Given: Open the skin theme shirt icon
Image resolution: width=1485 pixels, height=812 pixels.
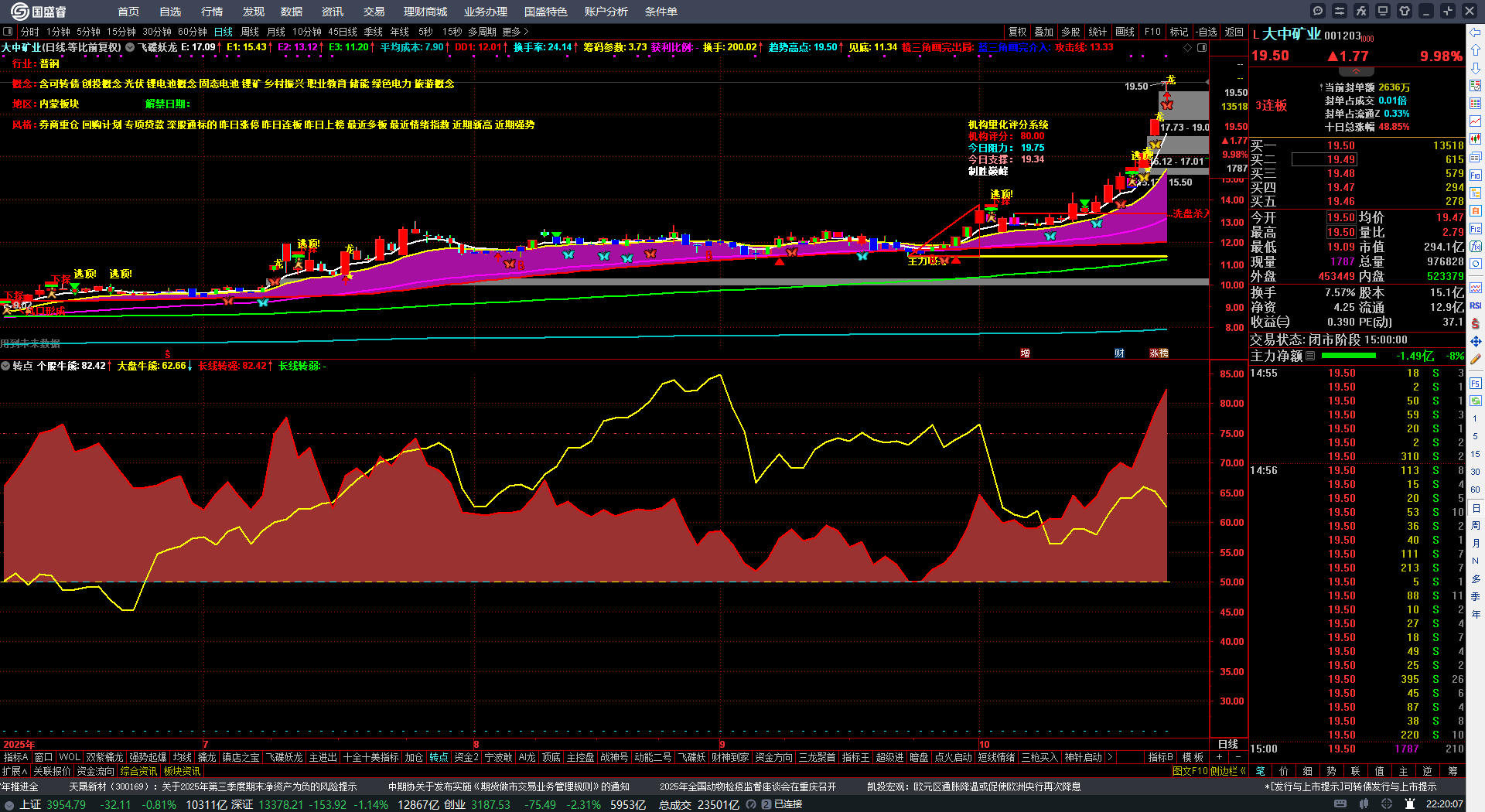Looking at the screenshot, I should coord(1405,11).
